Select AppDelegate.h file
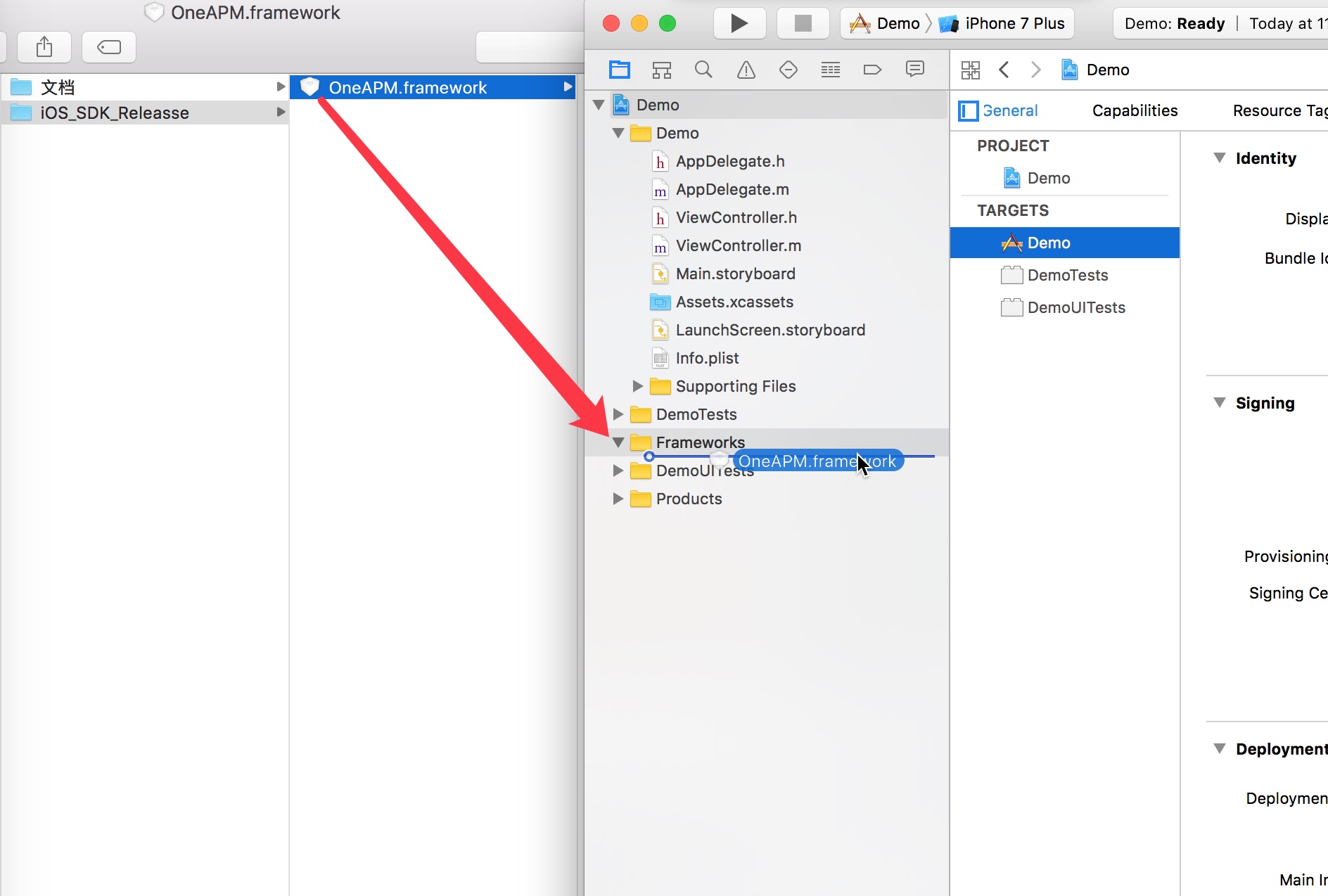Viewport: 1328px width, 896px height. [x=730, y=161]
